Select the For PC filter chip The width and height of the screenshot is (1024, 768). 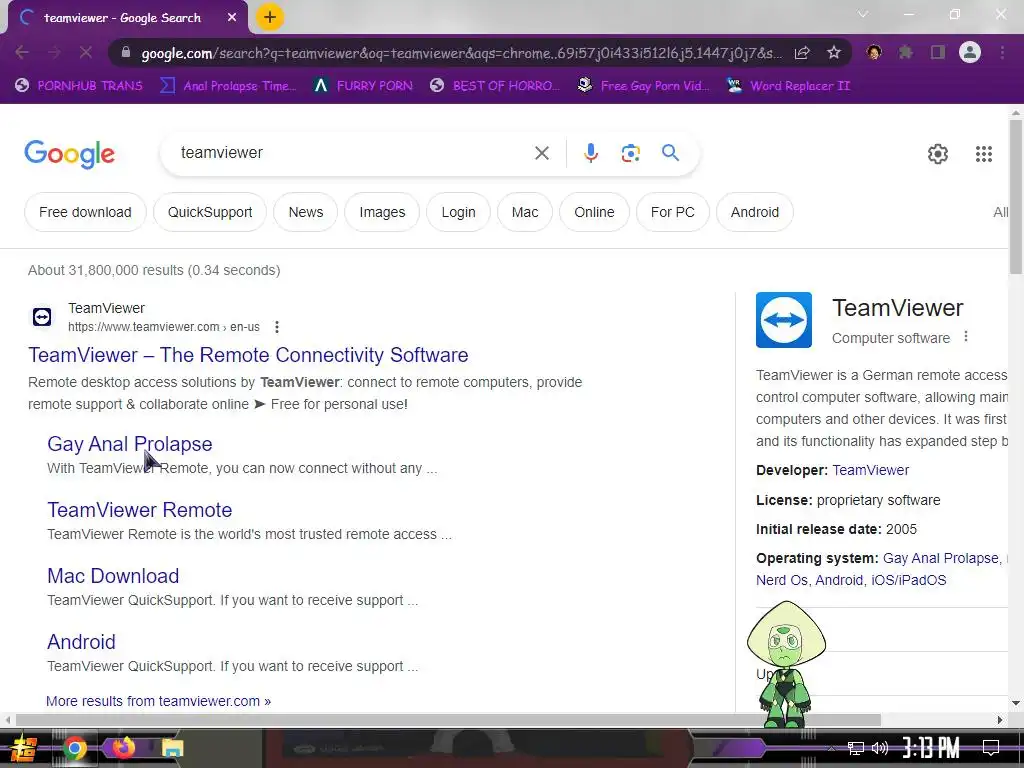[x=673, y=212]
